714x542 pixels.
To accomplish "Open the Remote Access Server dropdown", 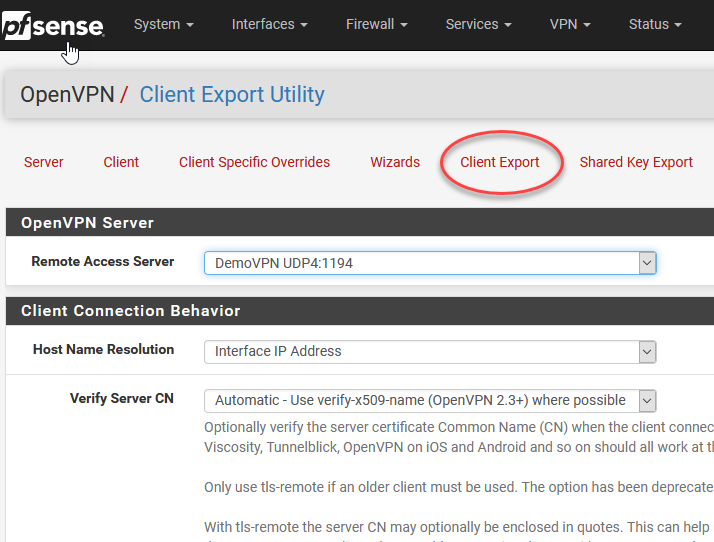I will point(430,263).
